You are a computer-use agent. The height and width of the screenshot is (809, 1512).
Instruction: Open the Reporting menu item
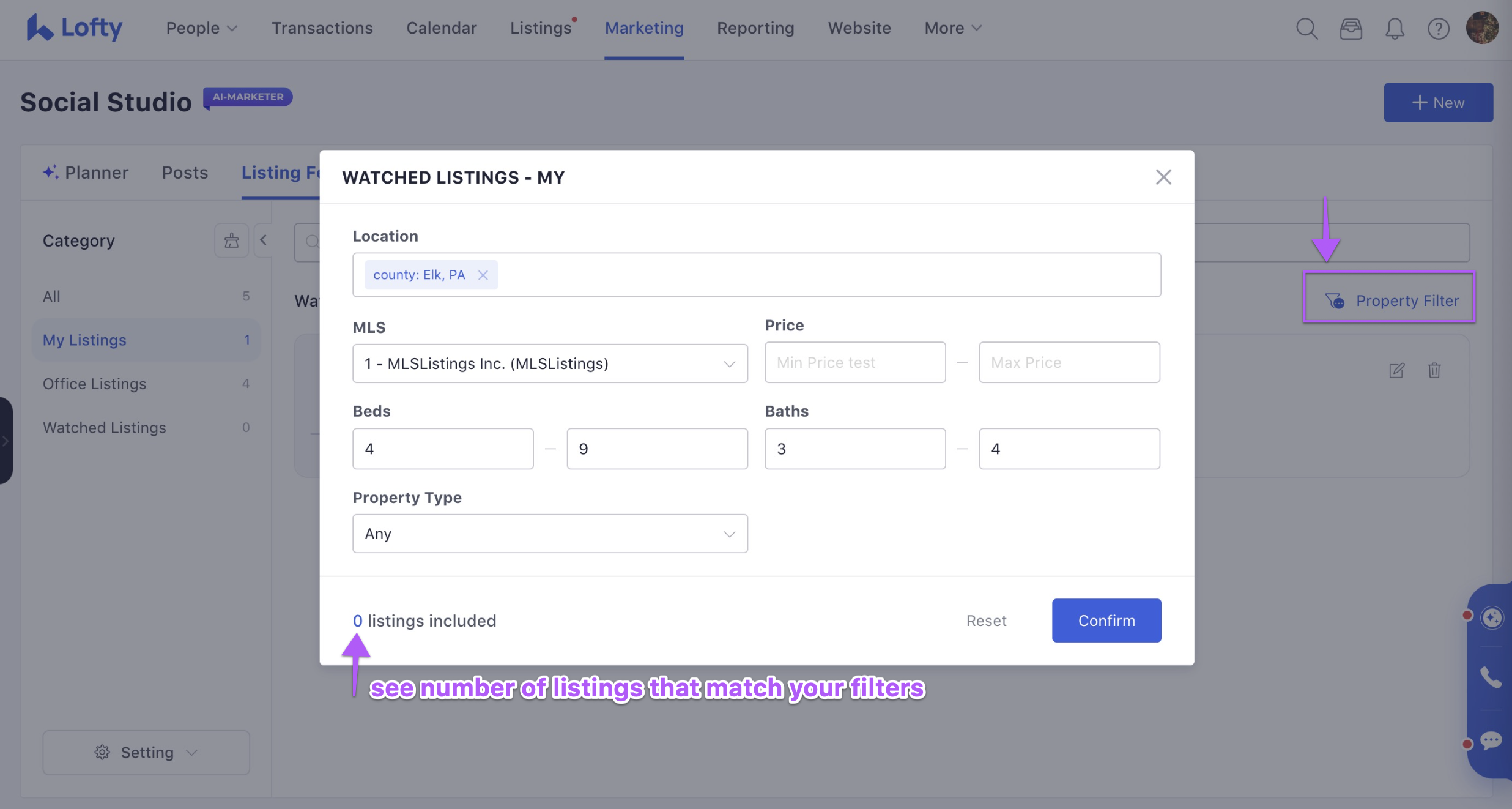click(755, 28)
